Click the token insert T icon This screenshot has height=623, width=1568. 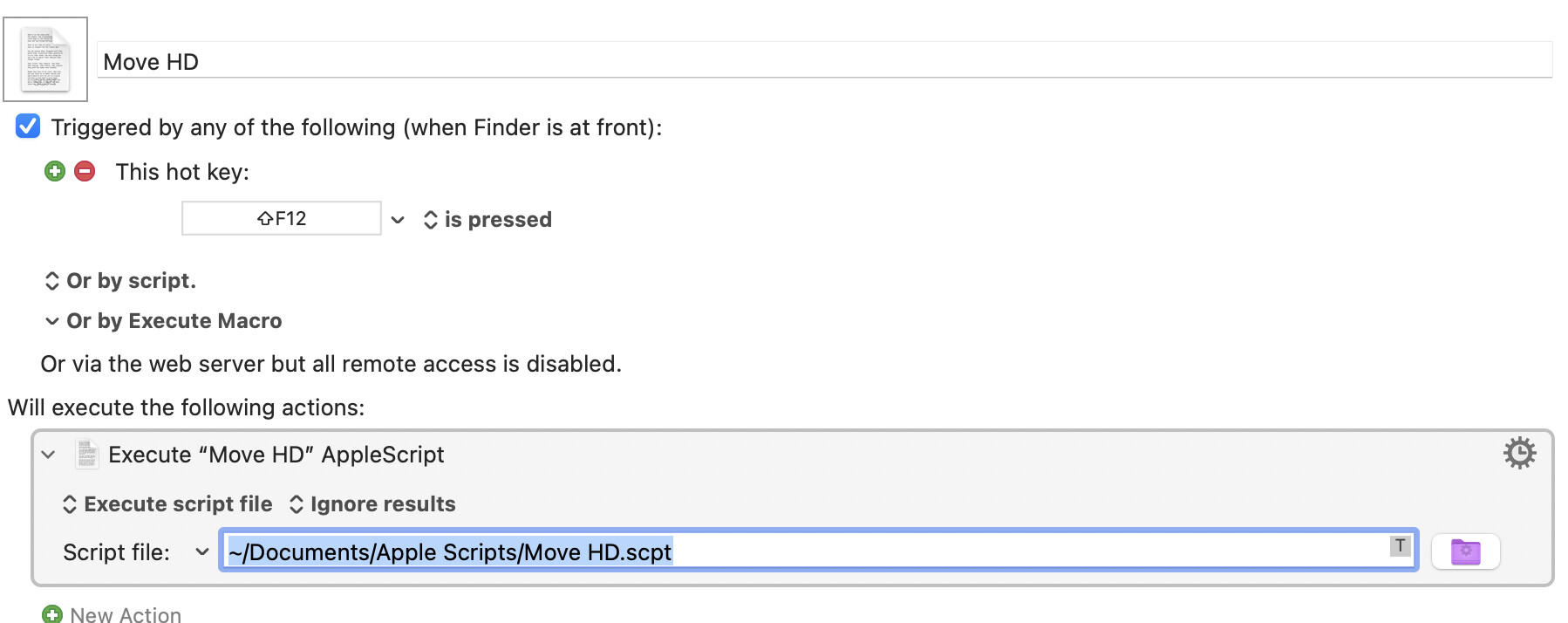pos(1400,546)
